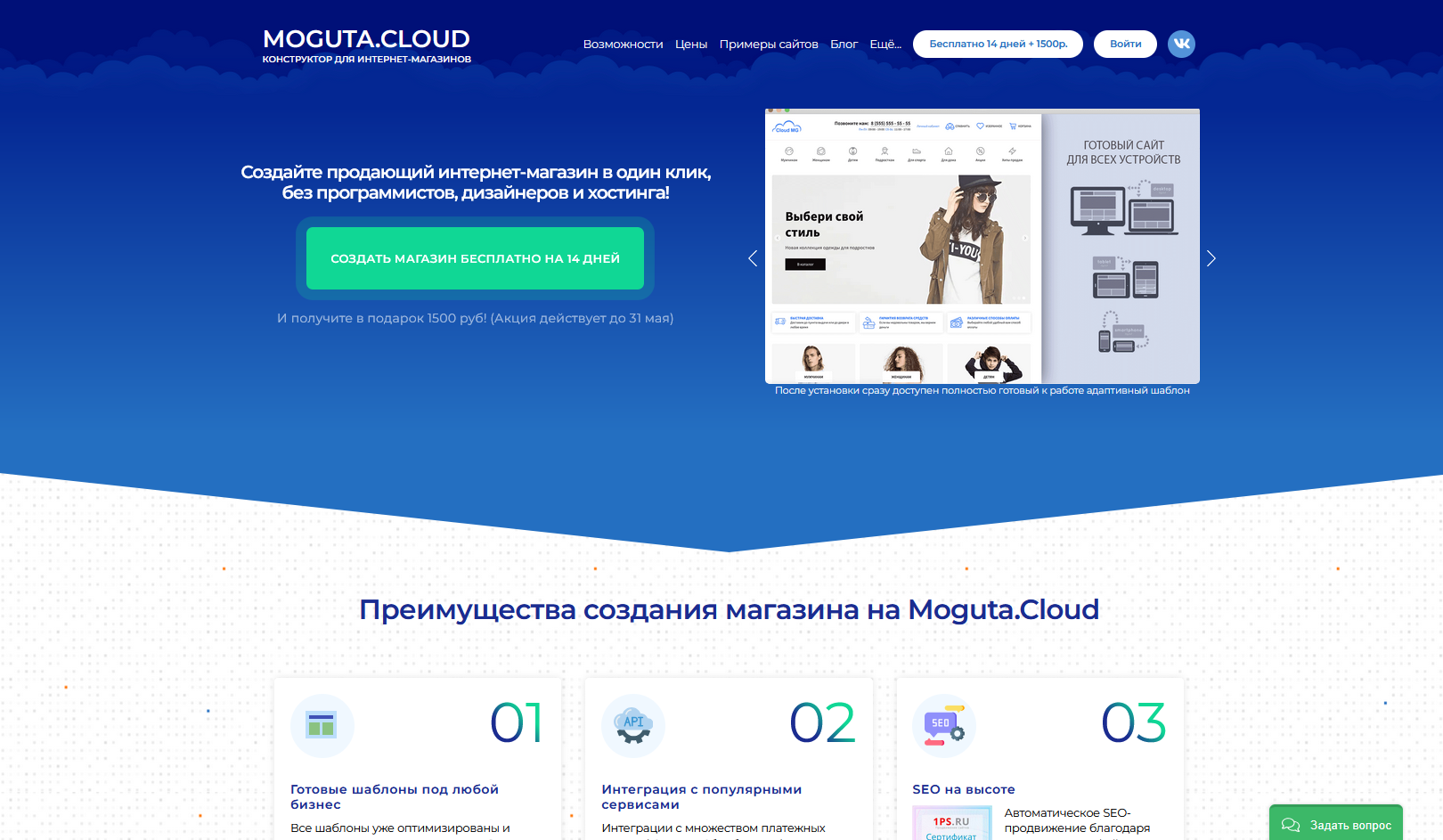Go to the Цены page
Screen dimensions: 1443x840
(x=690, y=44)
